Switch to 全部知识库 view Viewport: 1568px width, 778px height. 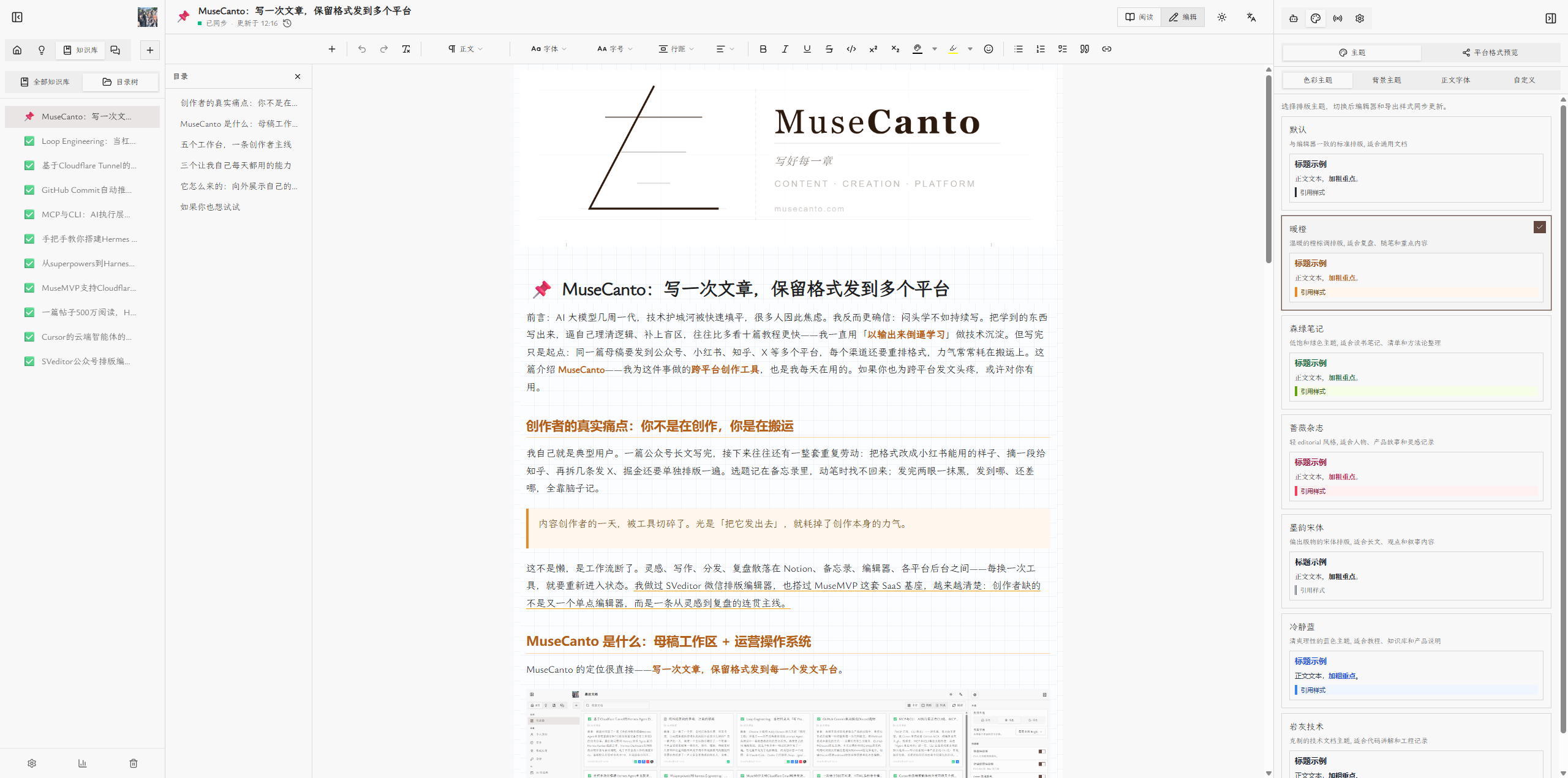tap(45, 82)
